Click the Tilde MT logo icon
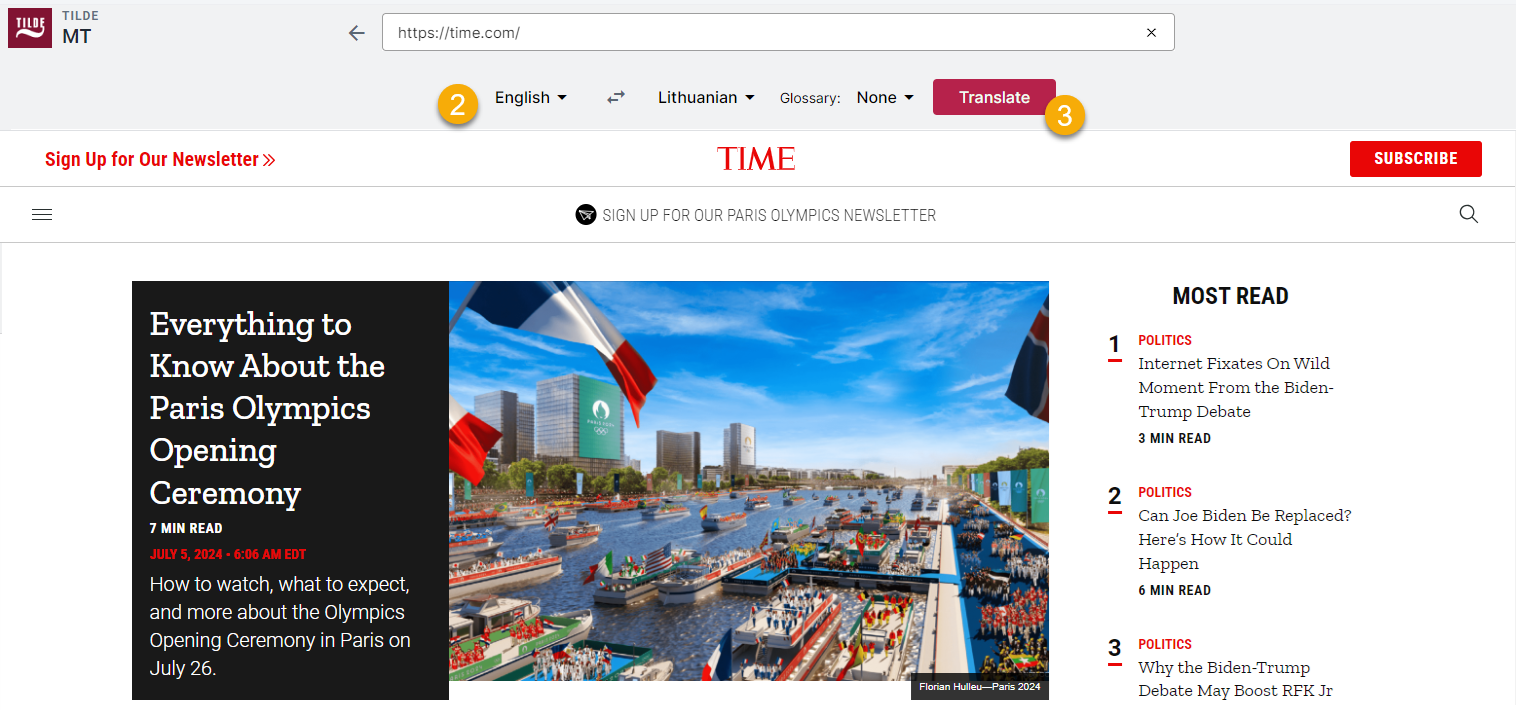Image resolution: width=1516 pixels, height=710 pixels. [x=30, y=28]
